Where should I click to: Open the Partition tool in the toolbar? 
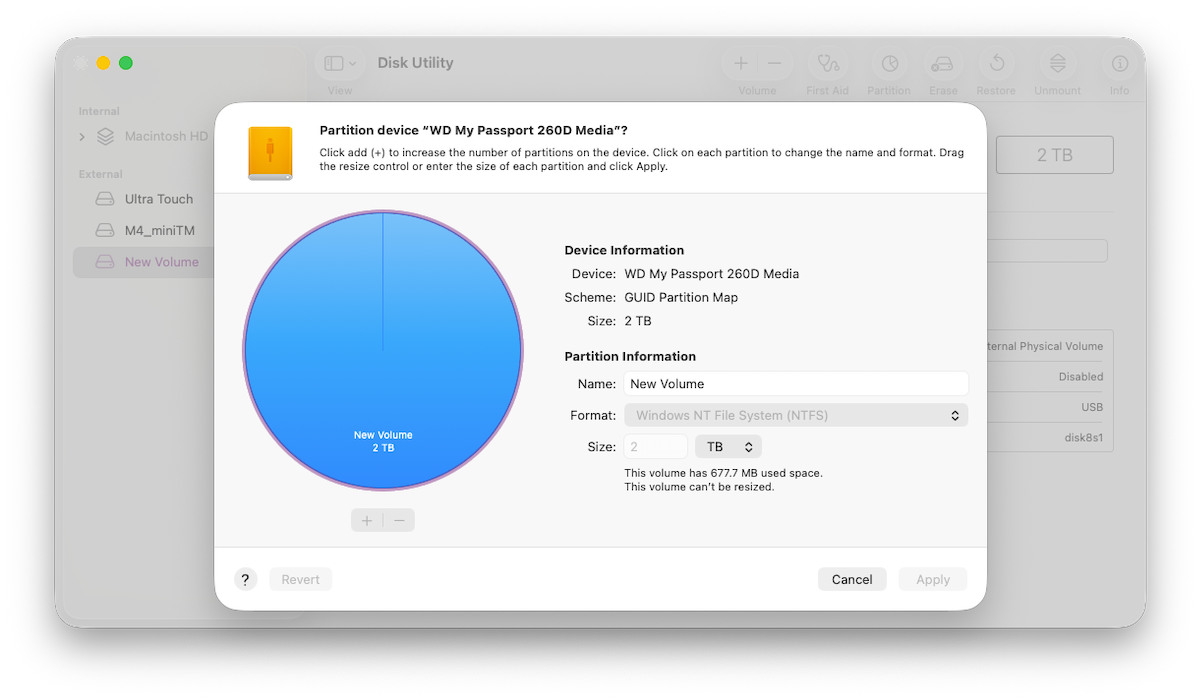coord(889,65)
